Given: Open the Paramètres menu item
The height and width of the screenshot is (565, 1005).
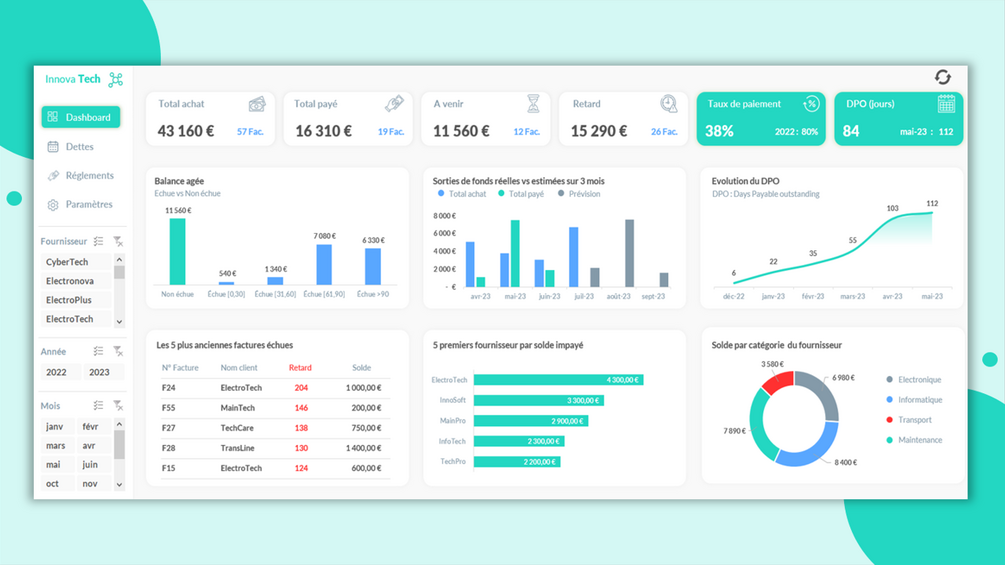Looking at the screenshot, I should pos(88,204).
